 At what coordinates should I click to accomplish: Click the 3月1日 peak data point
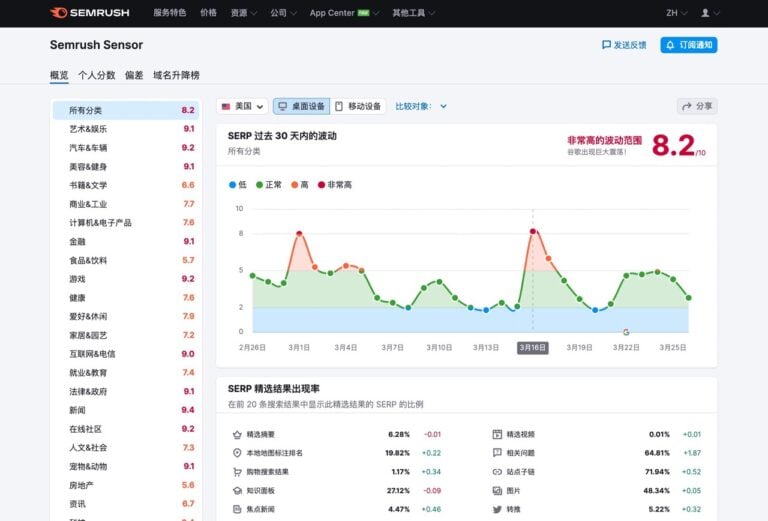tap(299, 234)
